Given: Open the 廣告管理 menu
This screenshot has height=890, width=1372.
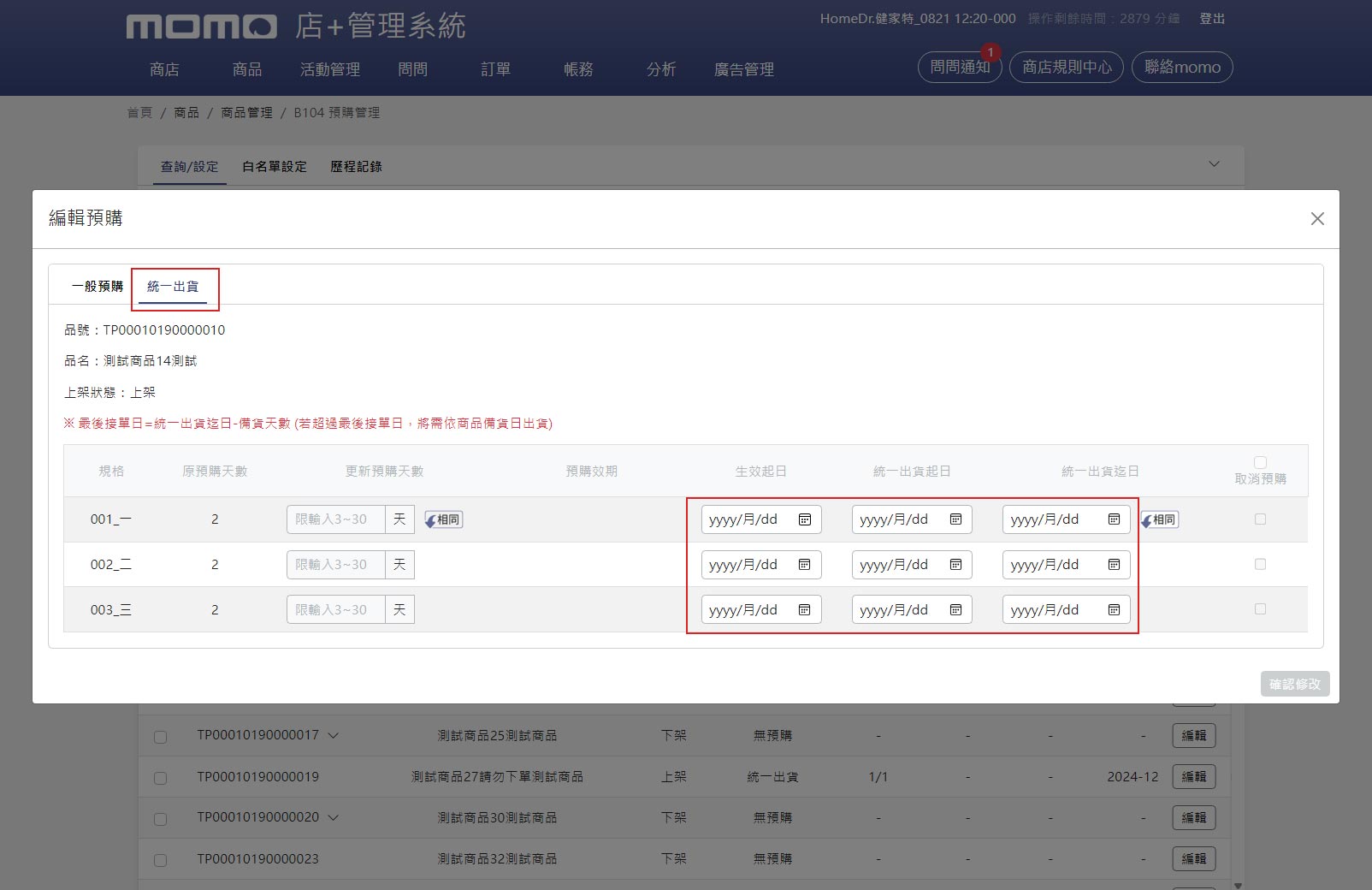Looking at the screenshot, I should 743,69.
